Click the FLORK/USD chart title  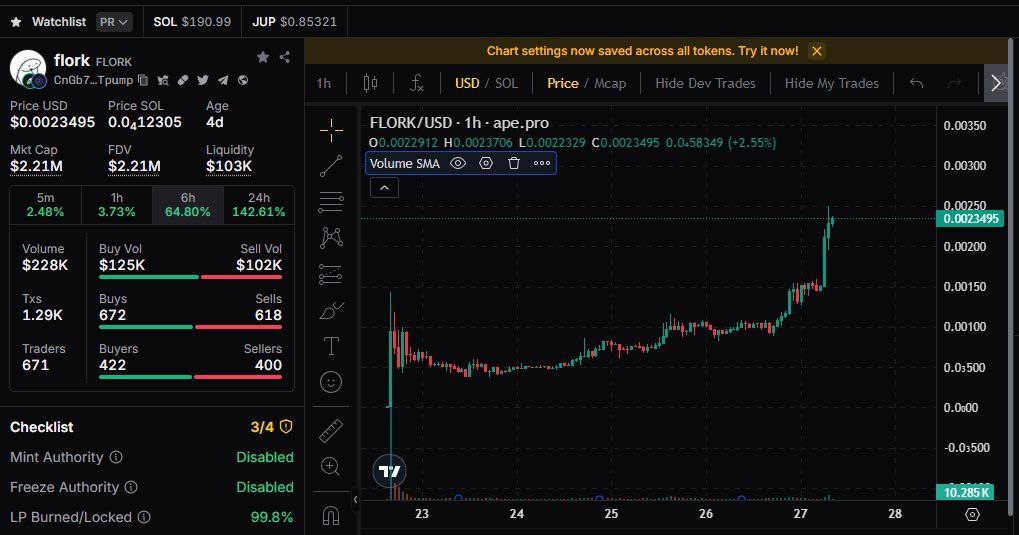459,123
